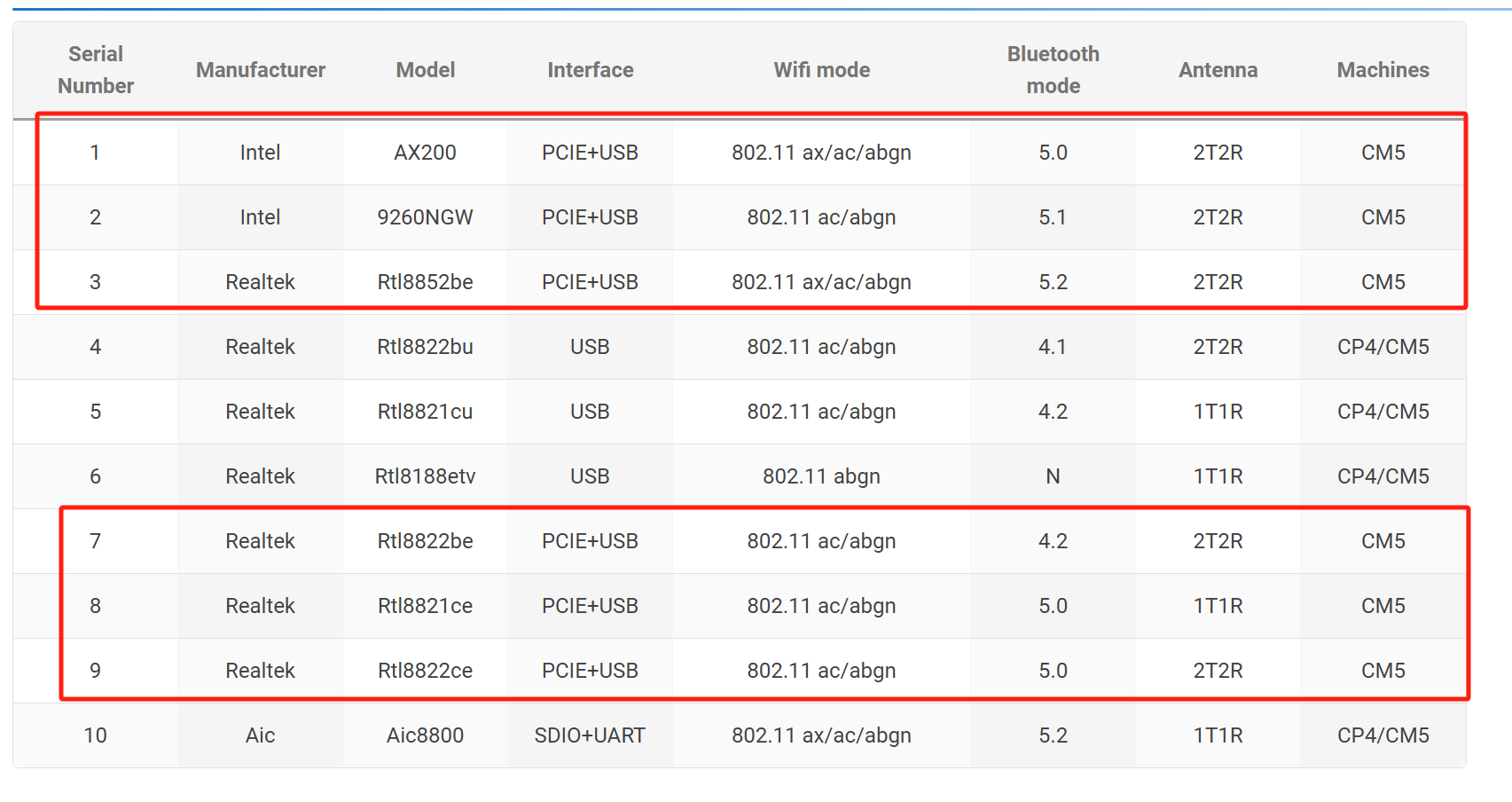Select the Rtl8822bu model cell

pyautogui.click(x=426, y=347)
